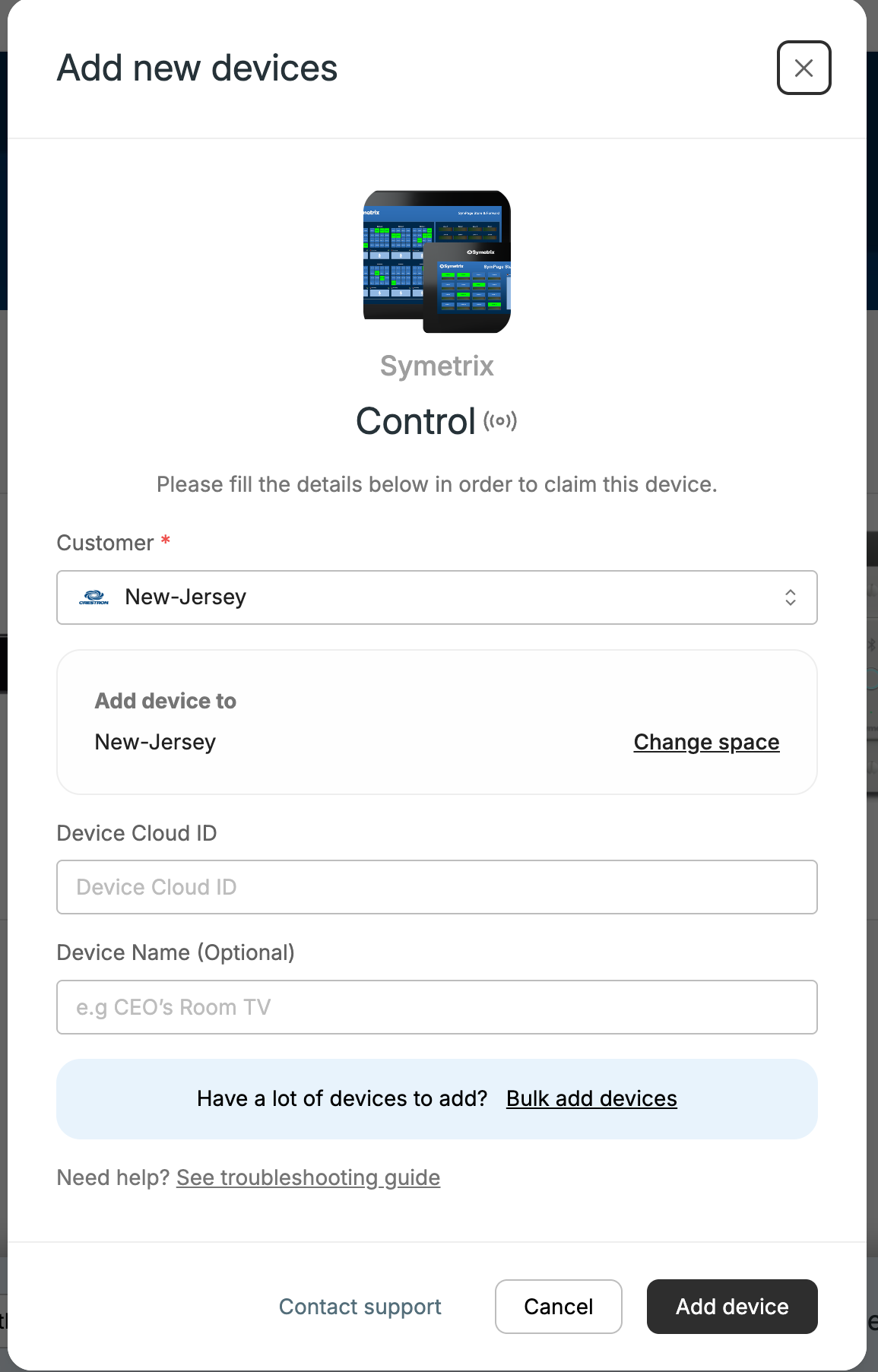Click the Device Cloud ID field label

click(x=137, y=833)
